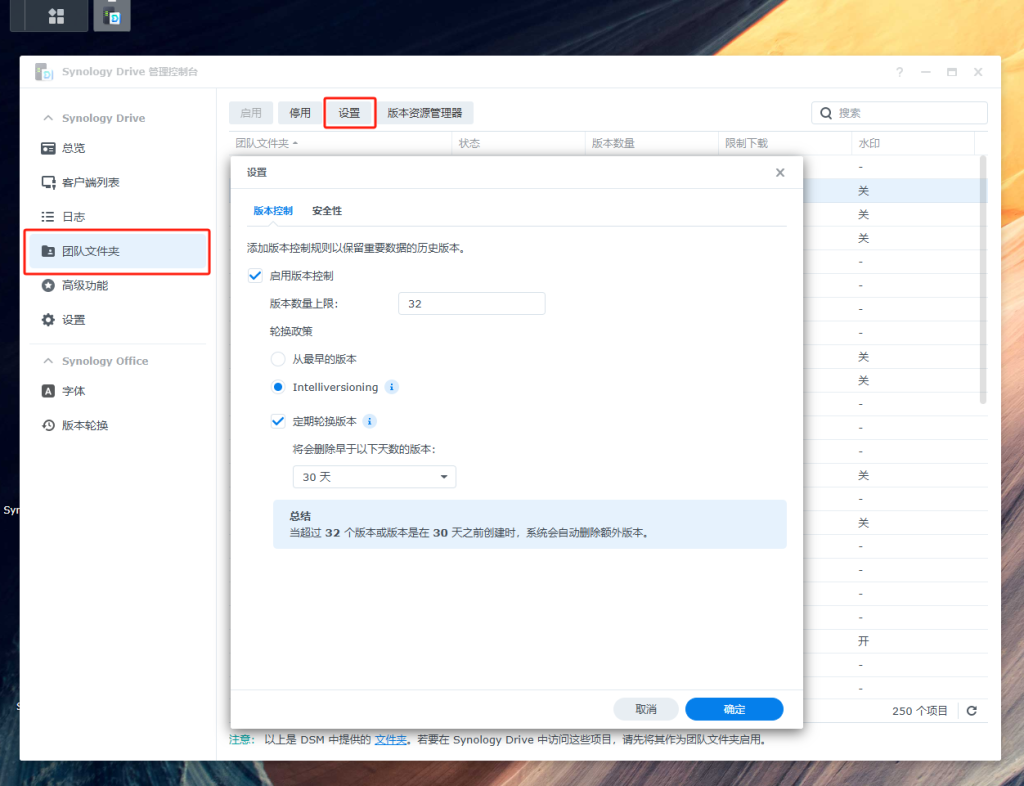Click the Synology Drive taskbar icon
1024x786 pixels.
[112, 15]
